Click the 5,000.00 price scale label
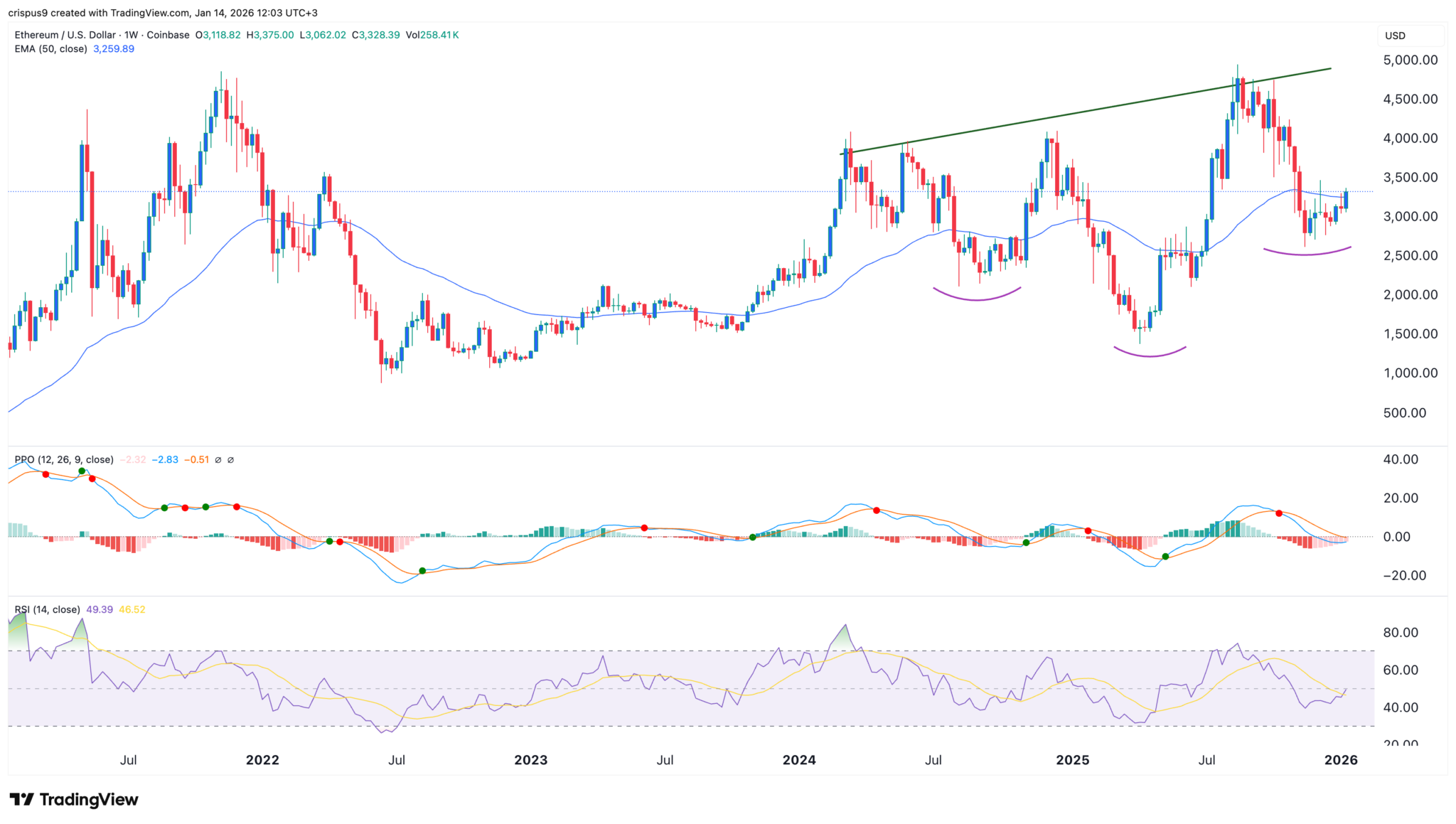 click(1410, 60)
